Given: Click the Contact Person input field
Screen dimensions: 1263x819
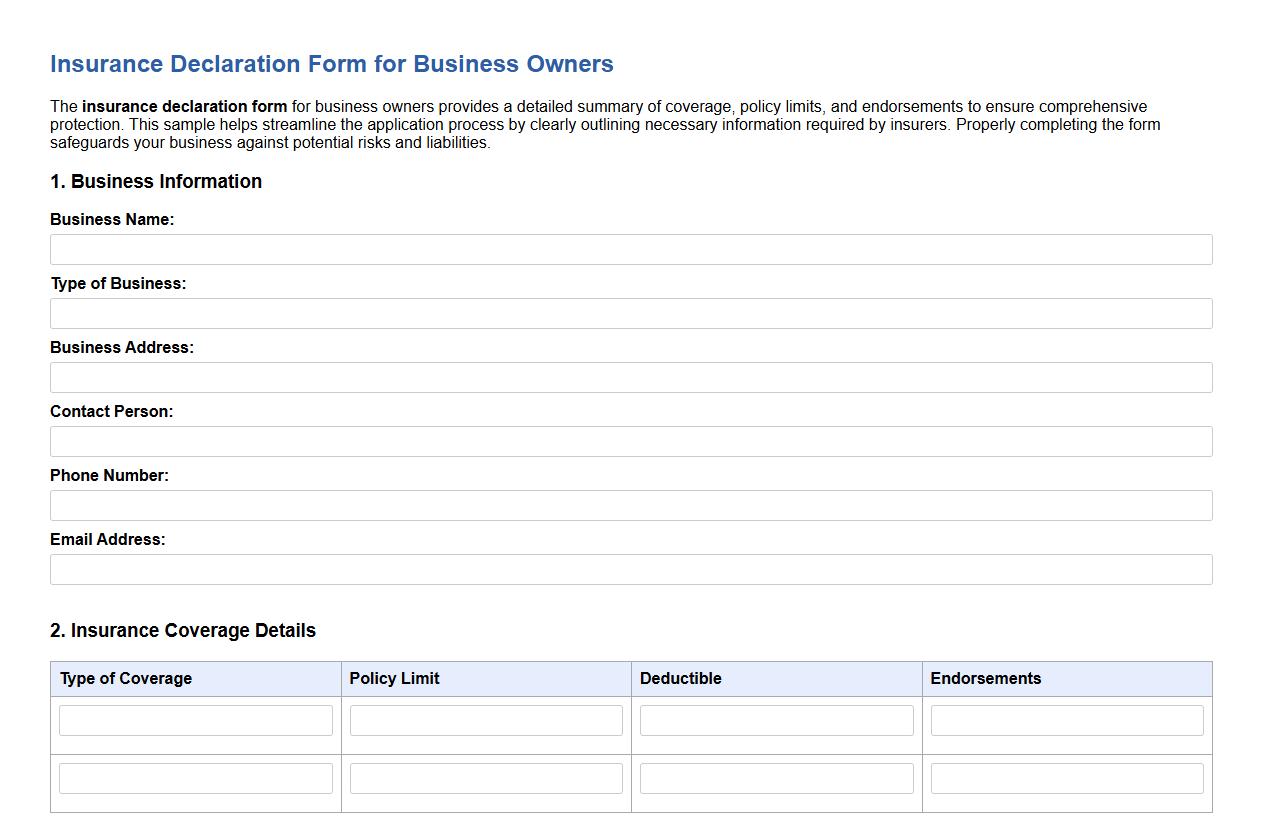Looking at the screenshot, I should click(630, 441).
